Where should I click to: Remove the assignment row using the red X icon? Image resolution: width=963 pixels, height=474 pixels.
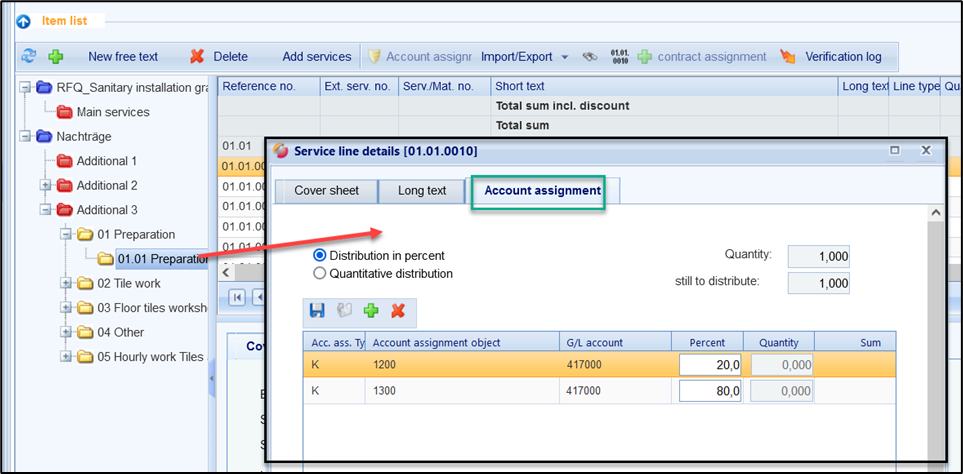click(x=397, y=311)
